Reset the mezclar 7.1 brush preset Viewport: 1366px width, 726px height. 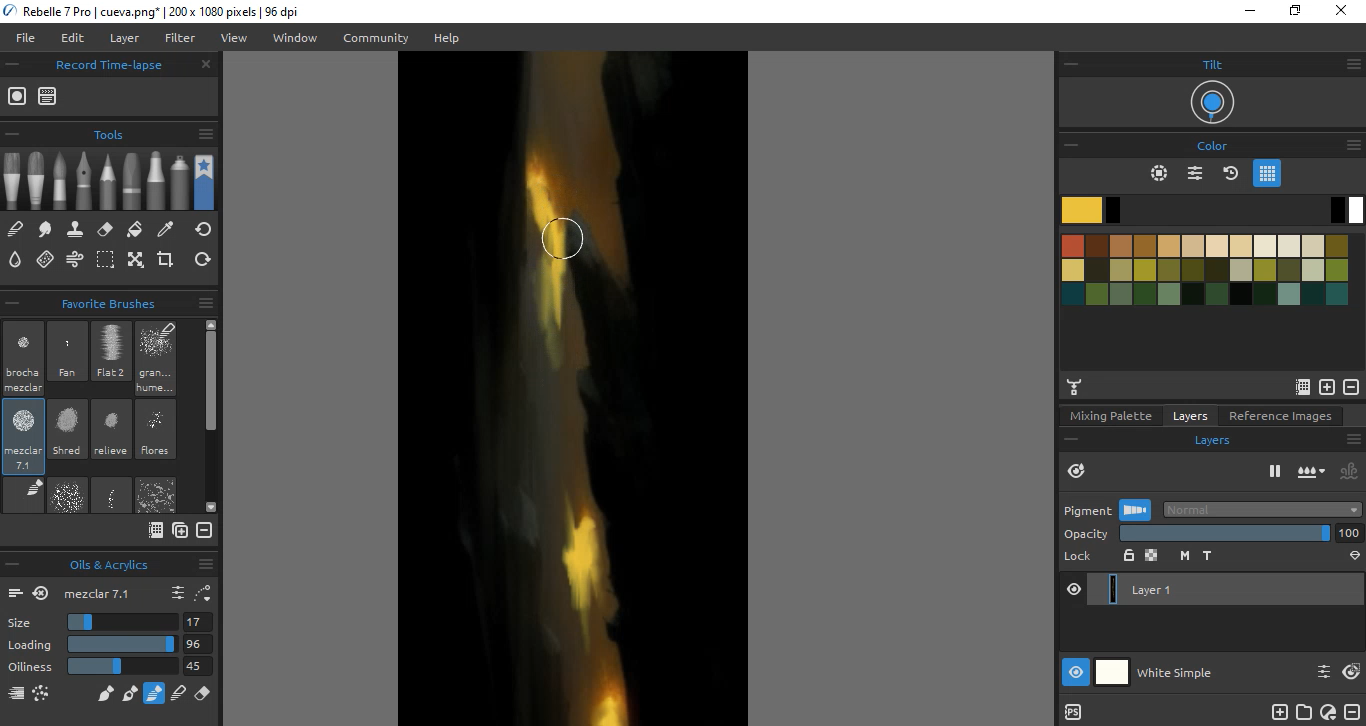click(x=40, y=593)
